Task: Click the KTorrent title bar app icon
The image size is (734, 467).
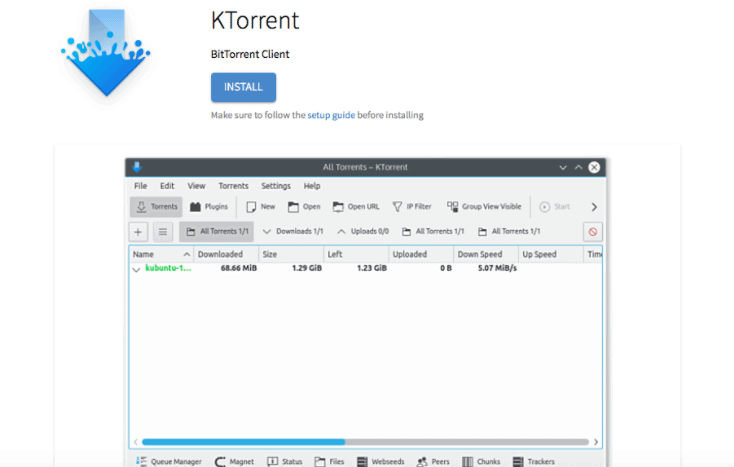Action: point(137,167)
